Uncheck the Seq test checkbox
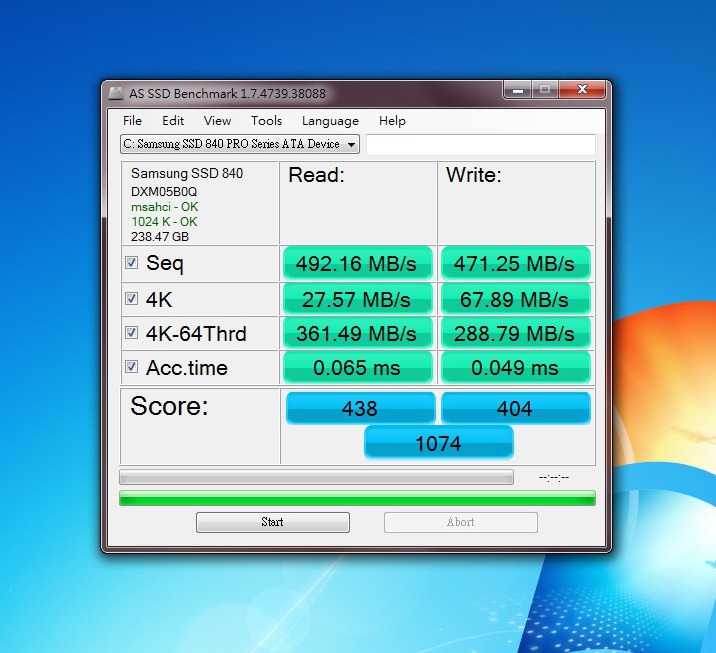Viewport: 716px width, 653px height. [x=132, y=263]
